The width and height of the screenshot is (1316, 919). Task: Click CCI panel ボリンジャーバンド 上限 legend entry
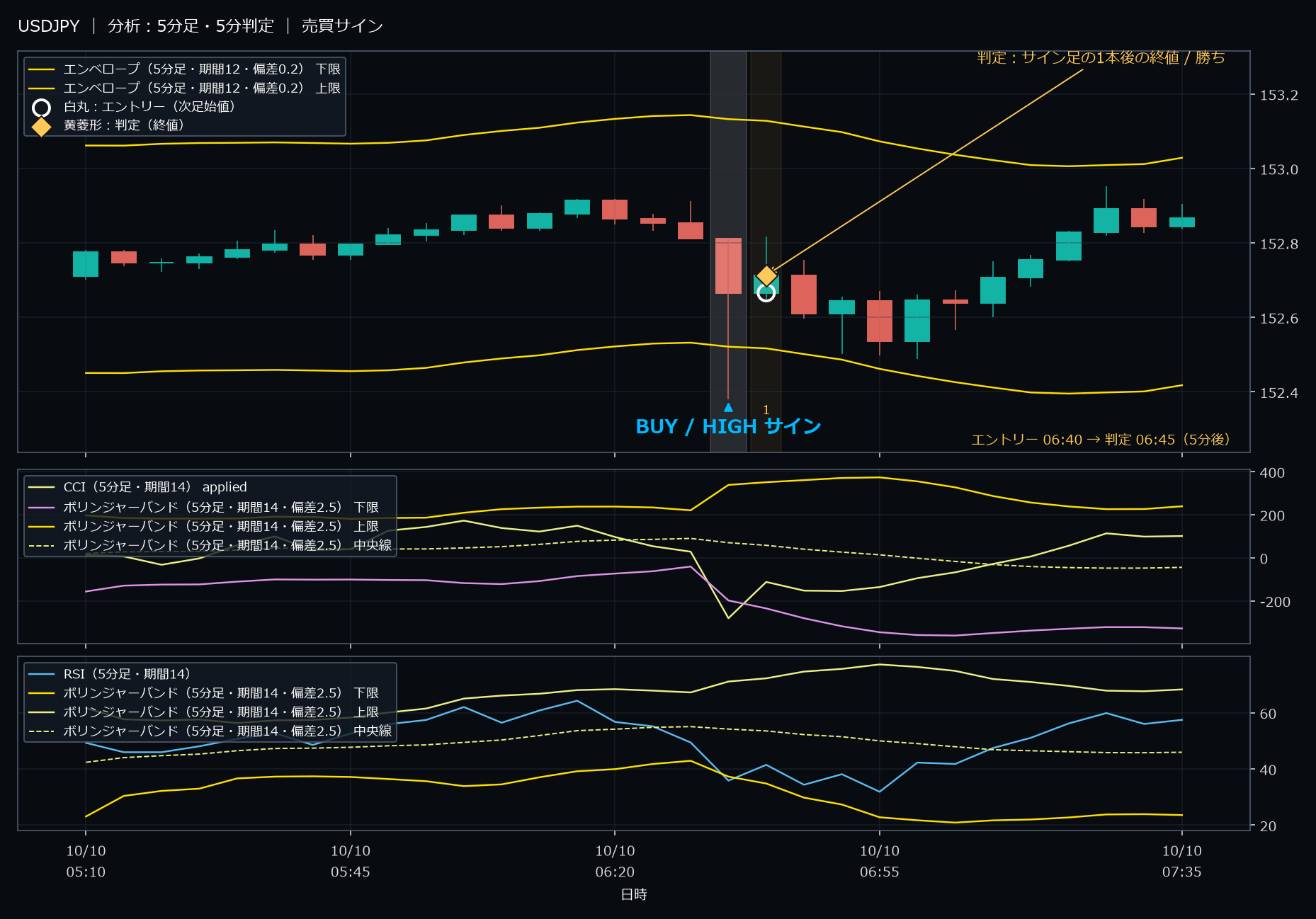203,526
